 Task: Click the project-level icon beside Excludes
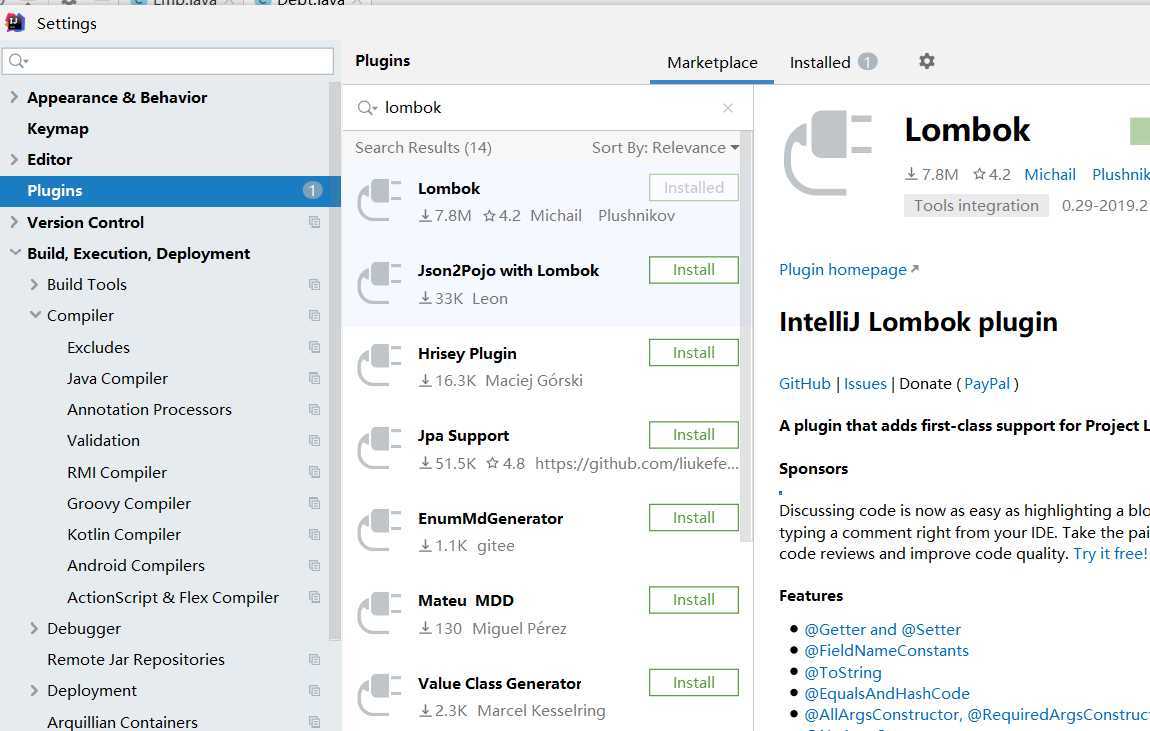coord(315,347)
